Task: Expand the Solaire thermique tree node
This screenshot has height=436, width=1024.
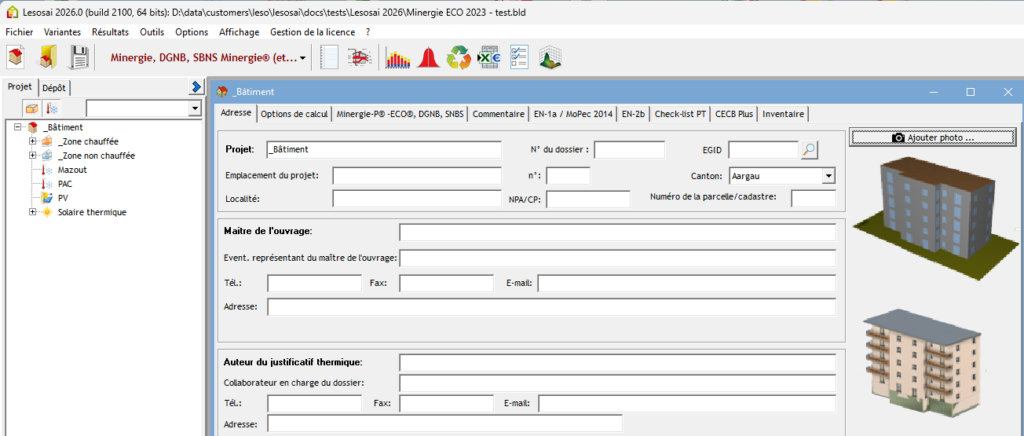Action: tap(32, 212)
